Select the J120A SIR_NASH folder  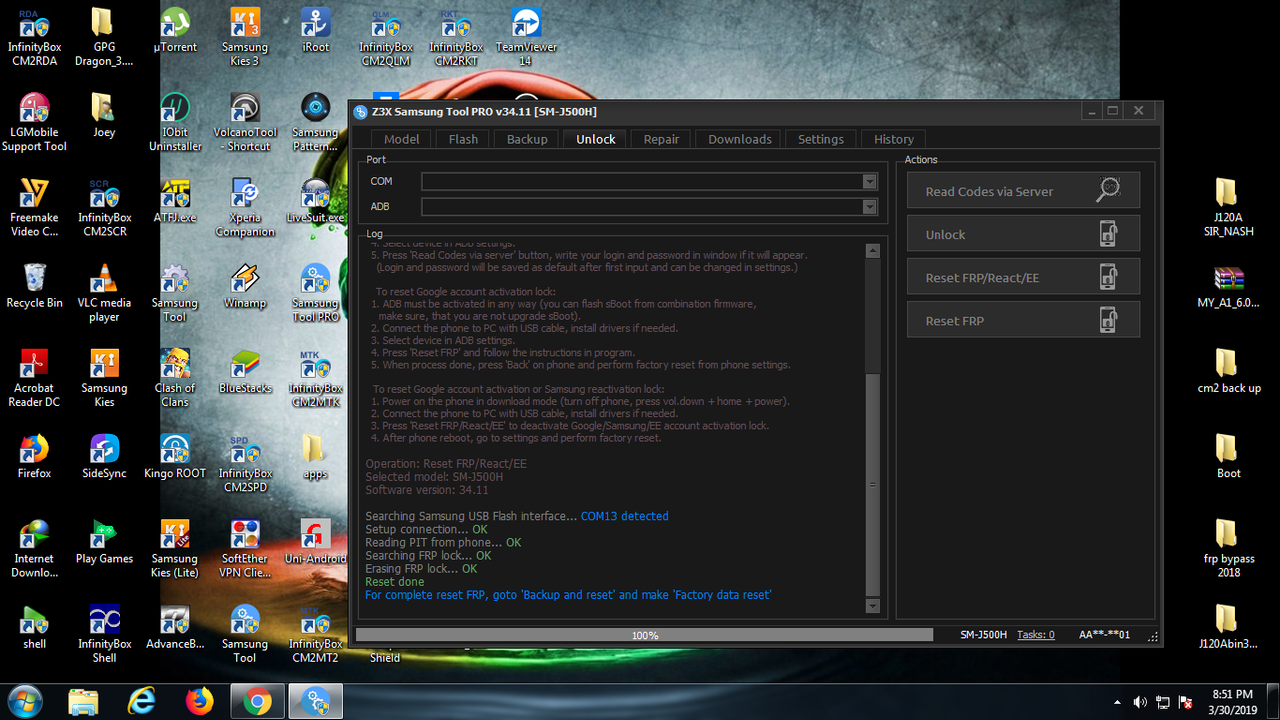(x=1228, y=208)
